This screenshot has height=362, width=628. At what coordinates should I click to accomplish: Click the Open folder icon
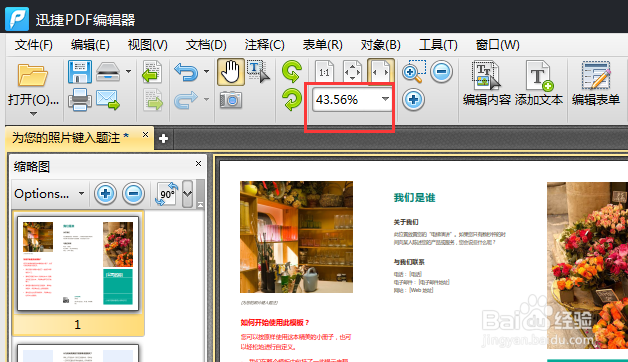(x=33, y=75)
